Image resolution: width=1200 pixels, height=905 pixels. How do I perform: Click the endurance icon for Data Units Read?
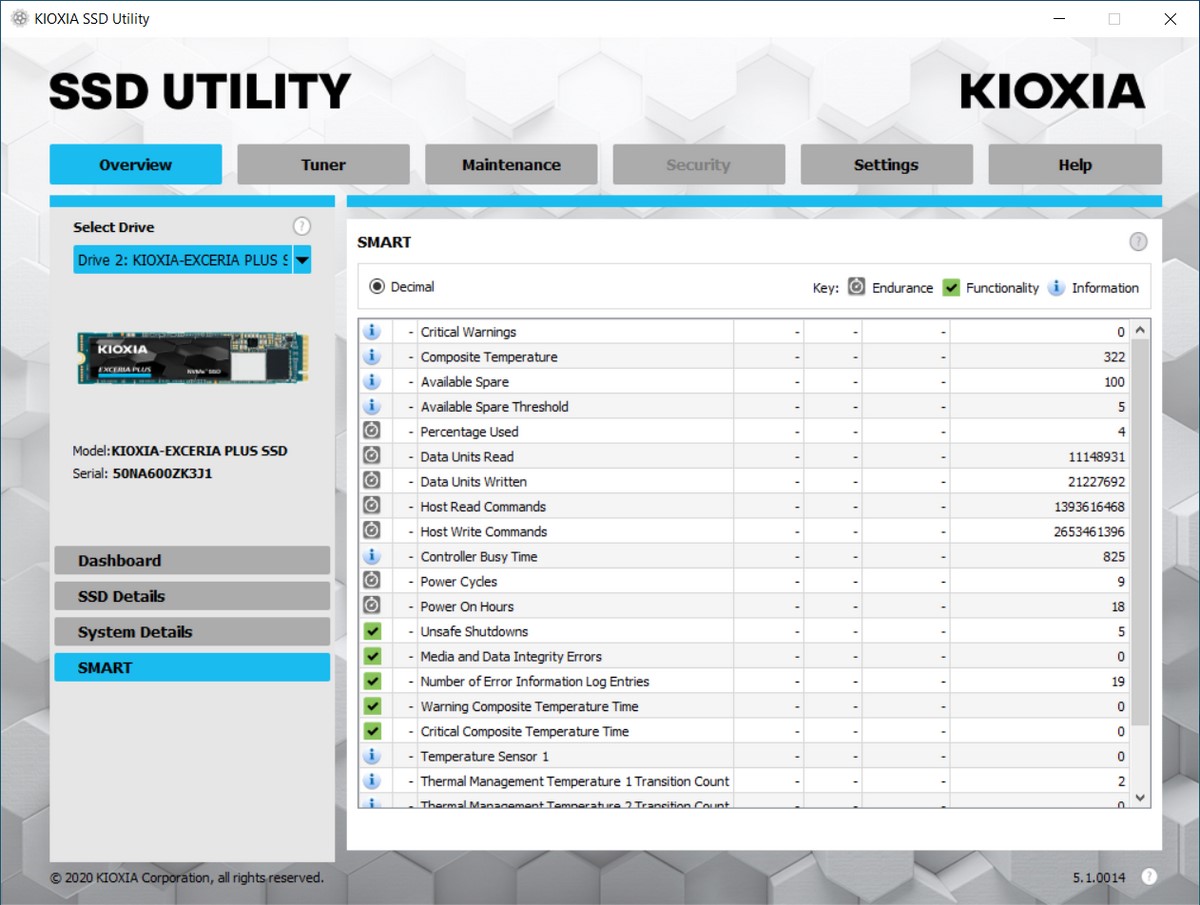coord(372,456)
